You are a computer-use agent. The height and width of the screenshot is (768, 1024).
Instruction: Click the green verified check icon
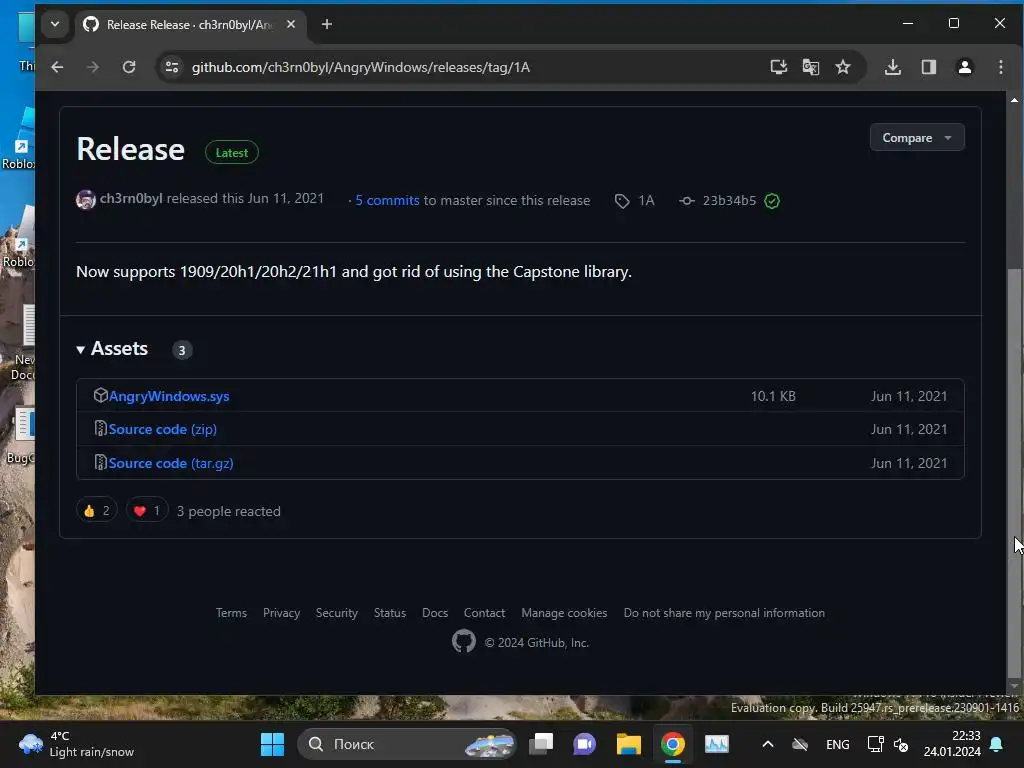771,201
